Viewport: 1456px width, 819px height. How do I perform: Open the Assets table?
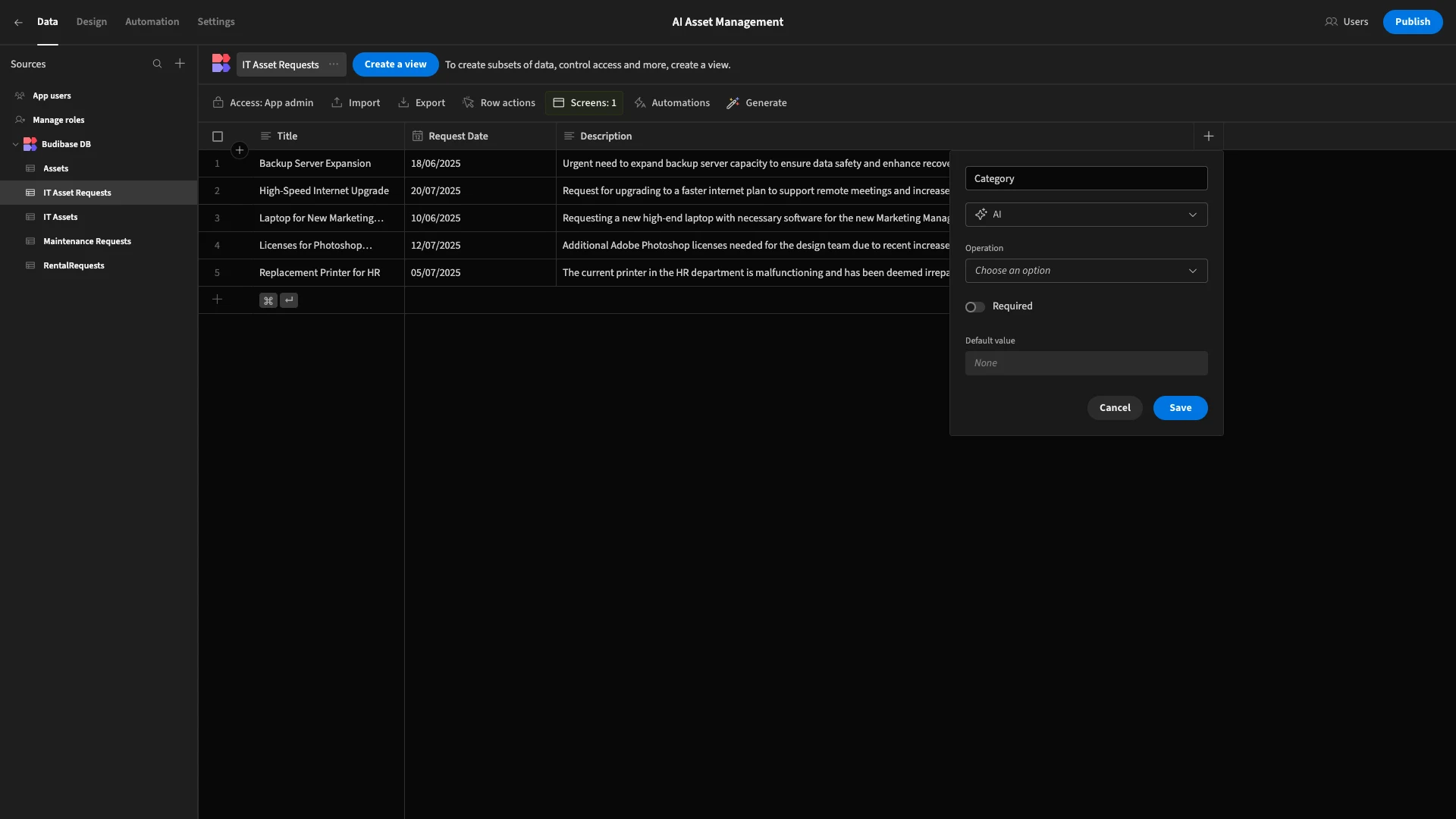click(99, 168)
